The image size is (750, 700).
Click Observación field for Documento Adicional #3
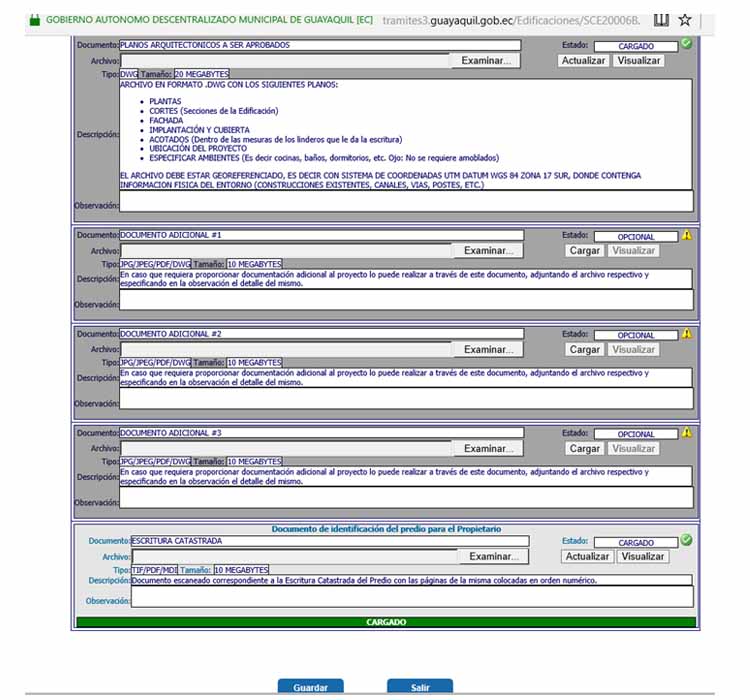(406, 498)
